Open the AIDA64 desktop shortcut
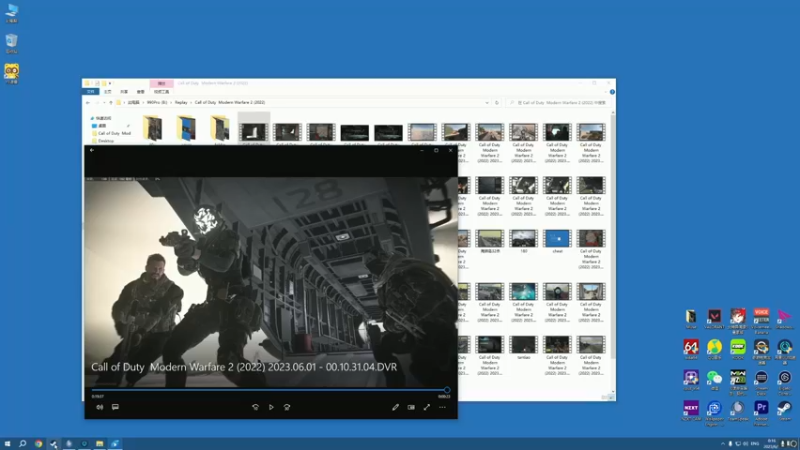Image resolution: width=800 pixels, height=450 pixels. 691,349
